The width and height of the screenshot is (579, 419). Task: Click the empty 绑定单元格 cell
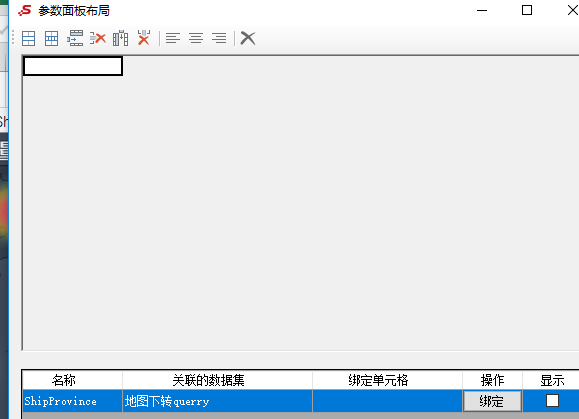387,401
